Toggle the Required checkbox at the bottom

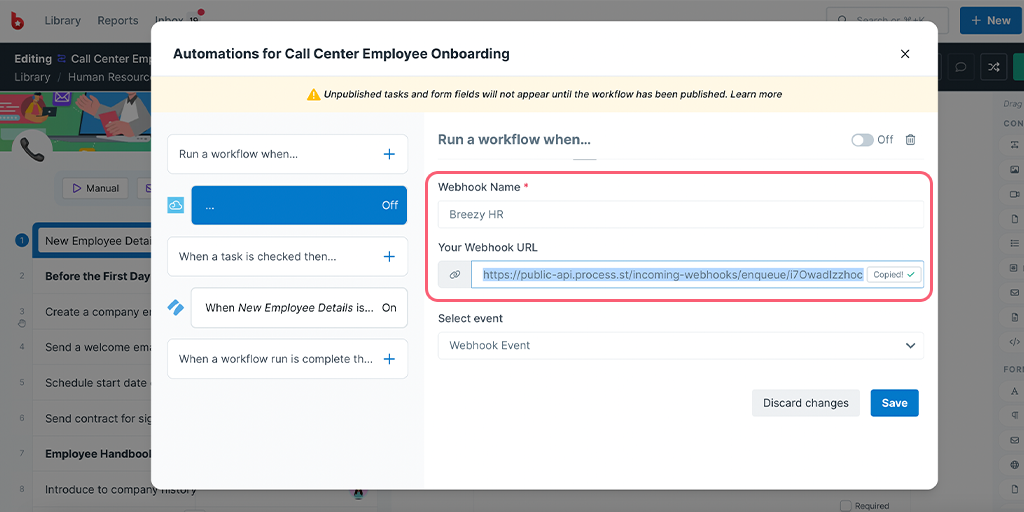coord(845,505)
